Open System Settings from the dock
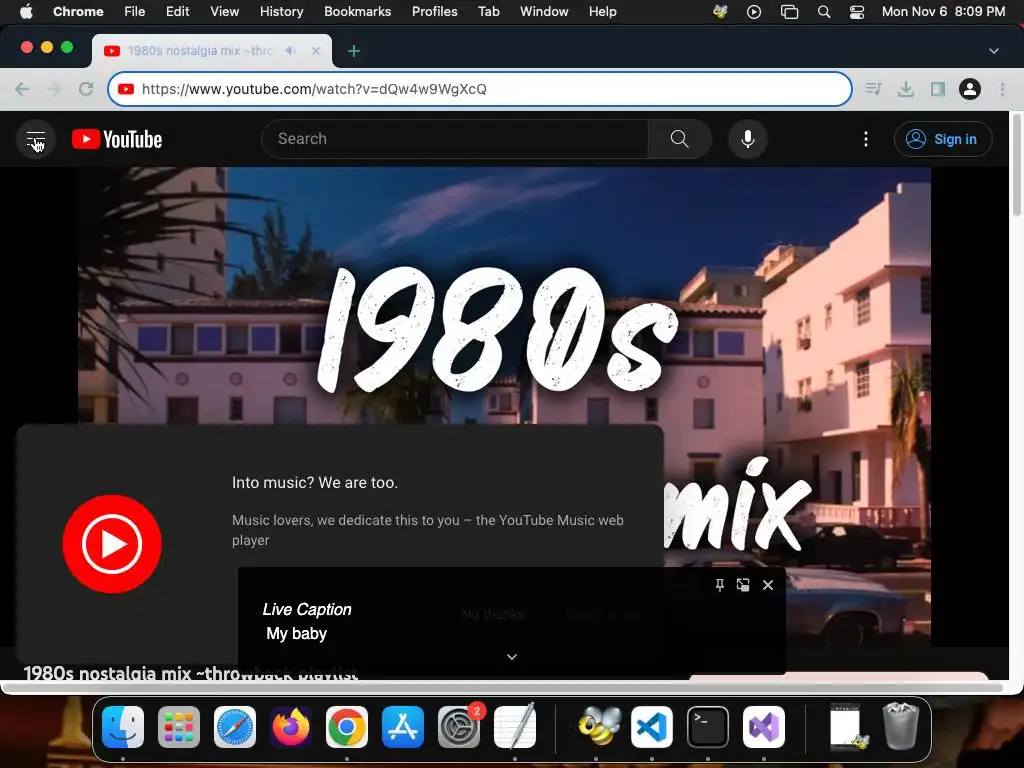 (x=458, y=727)
